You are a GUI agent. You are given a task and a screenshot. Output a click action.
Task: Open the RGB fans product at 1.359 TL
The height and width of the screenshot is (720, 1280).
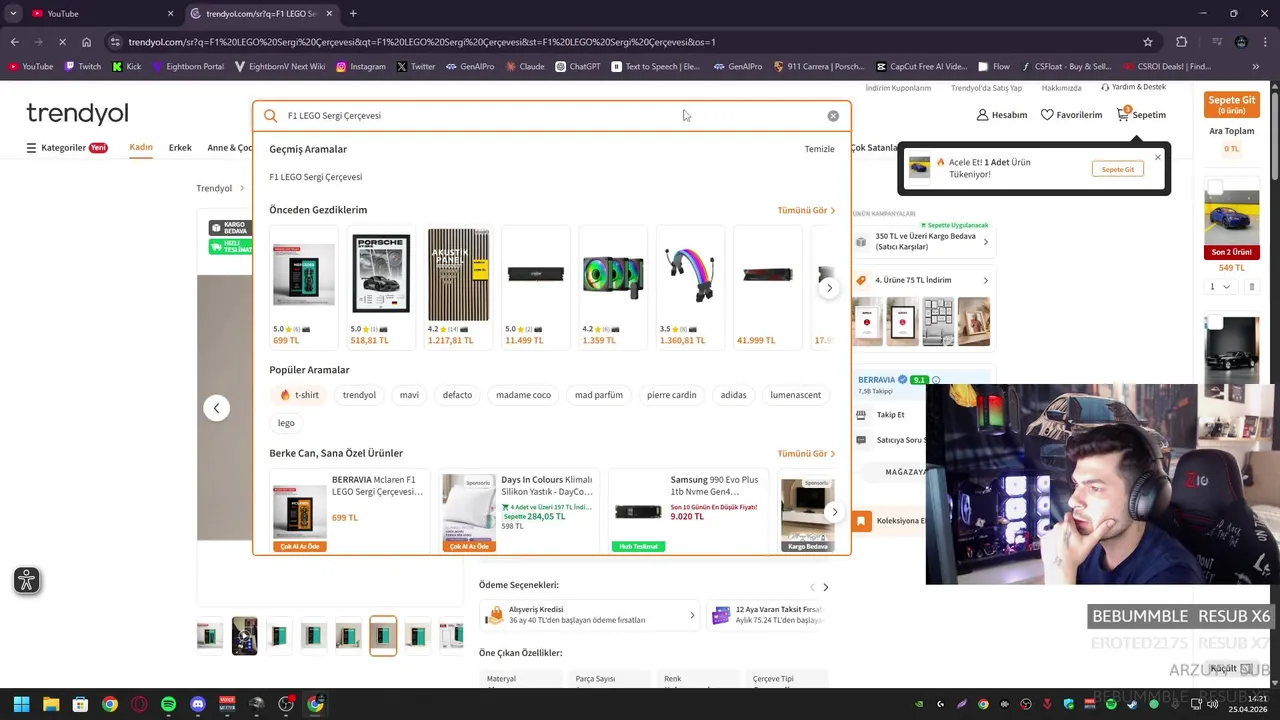613,287
